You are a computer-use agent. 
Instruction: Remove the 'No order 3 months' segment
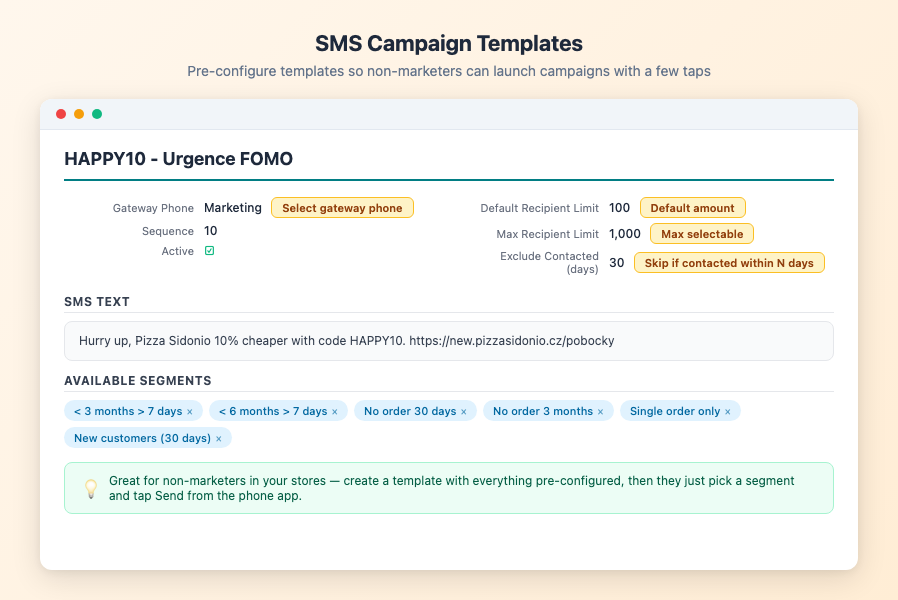click(x=600, y=412)
